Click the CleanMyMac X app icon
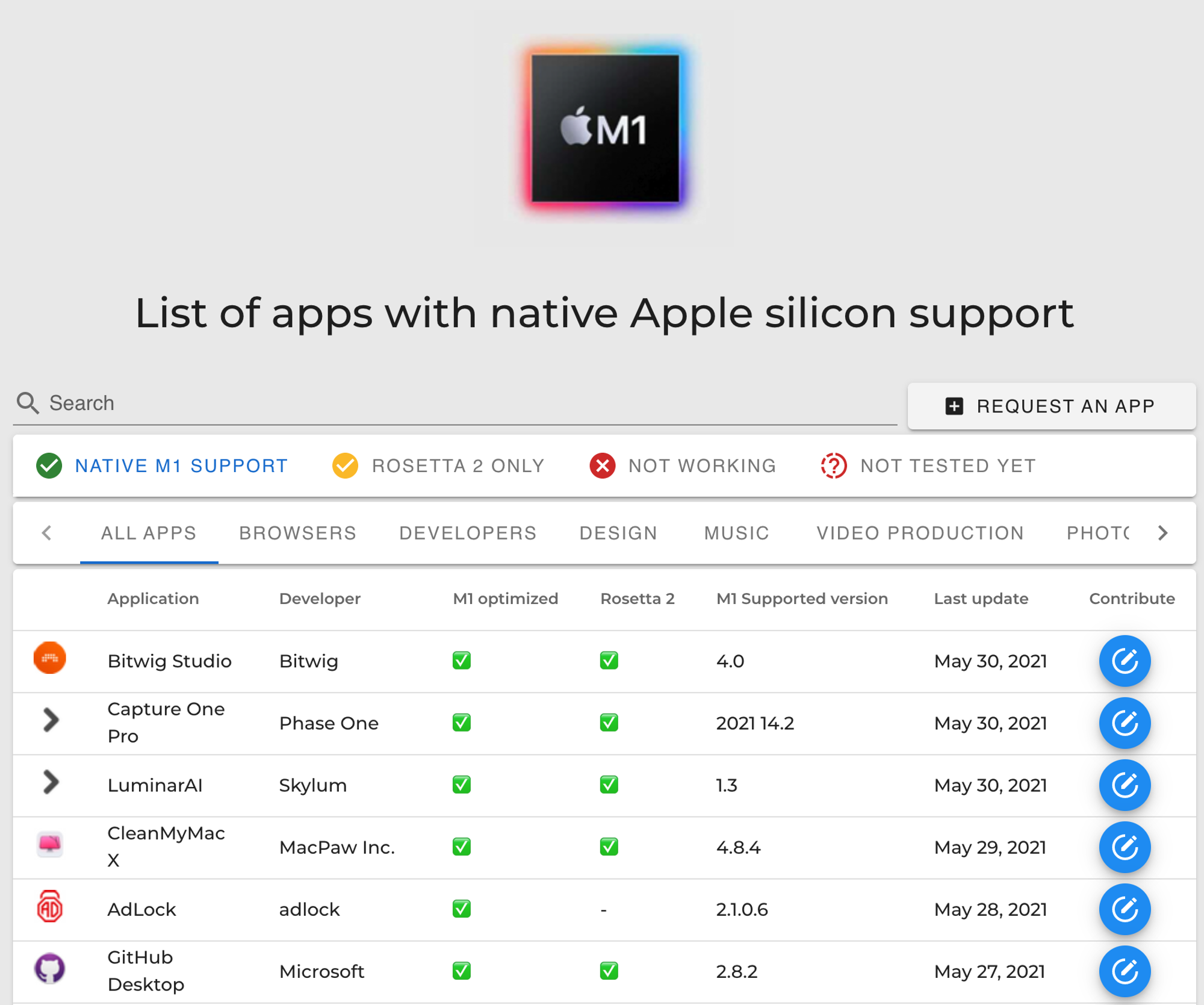Image resolution: width=1204 pixels, height=1005 pixels. click(x=50, y=844)
